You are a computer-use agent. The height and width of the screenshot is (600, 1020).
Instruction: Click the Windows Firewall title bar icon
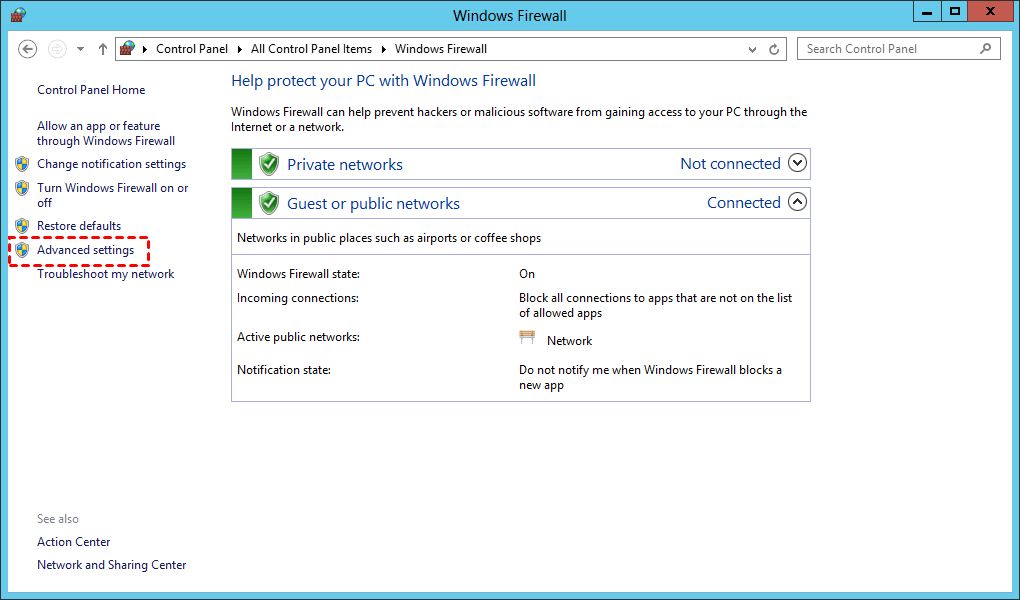(18, 14)
